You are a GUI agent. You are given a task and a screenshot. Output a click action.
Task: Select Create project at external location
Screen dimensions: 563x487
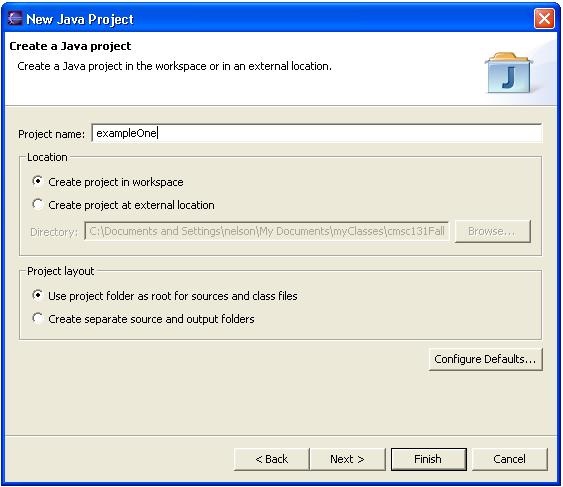coord(123,205)
